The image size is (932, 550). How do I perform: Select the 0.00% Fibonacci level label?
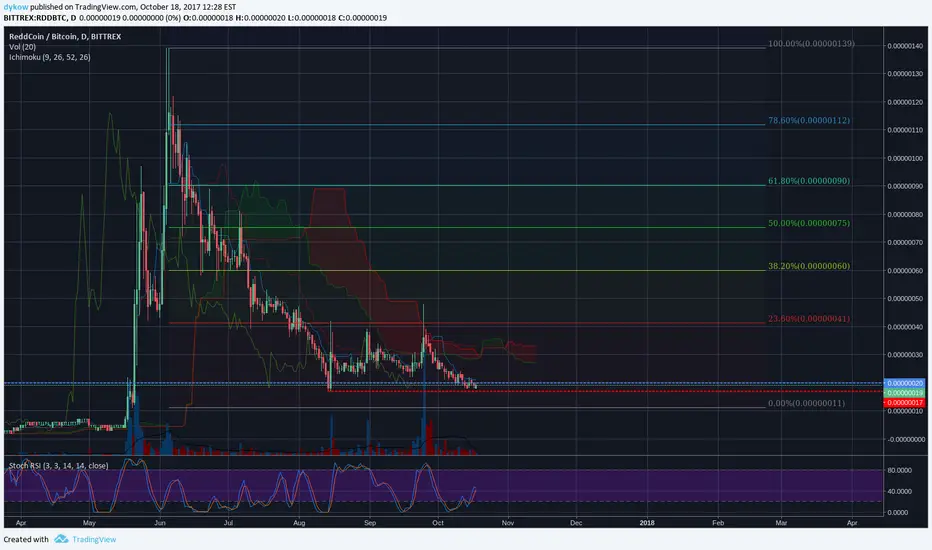807,403
